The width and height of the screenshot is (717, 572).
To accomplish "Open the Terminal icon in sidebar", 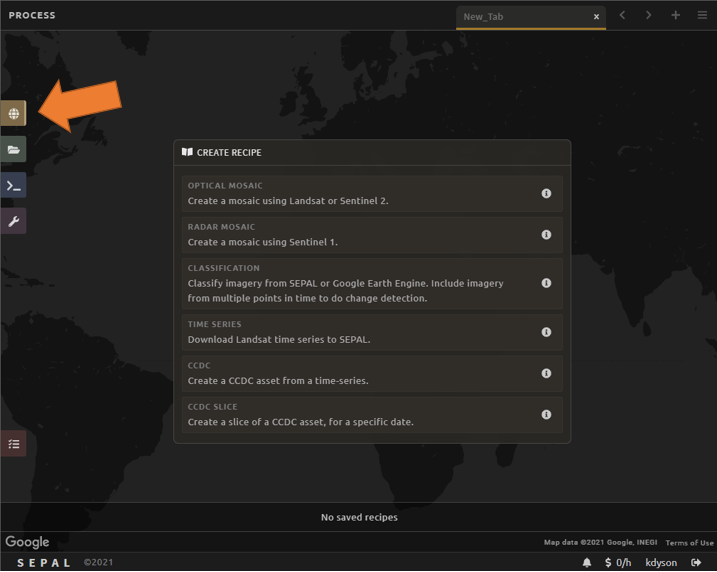I will click(x=14, y=186).
